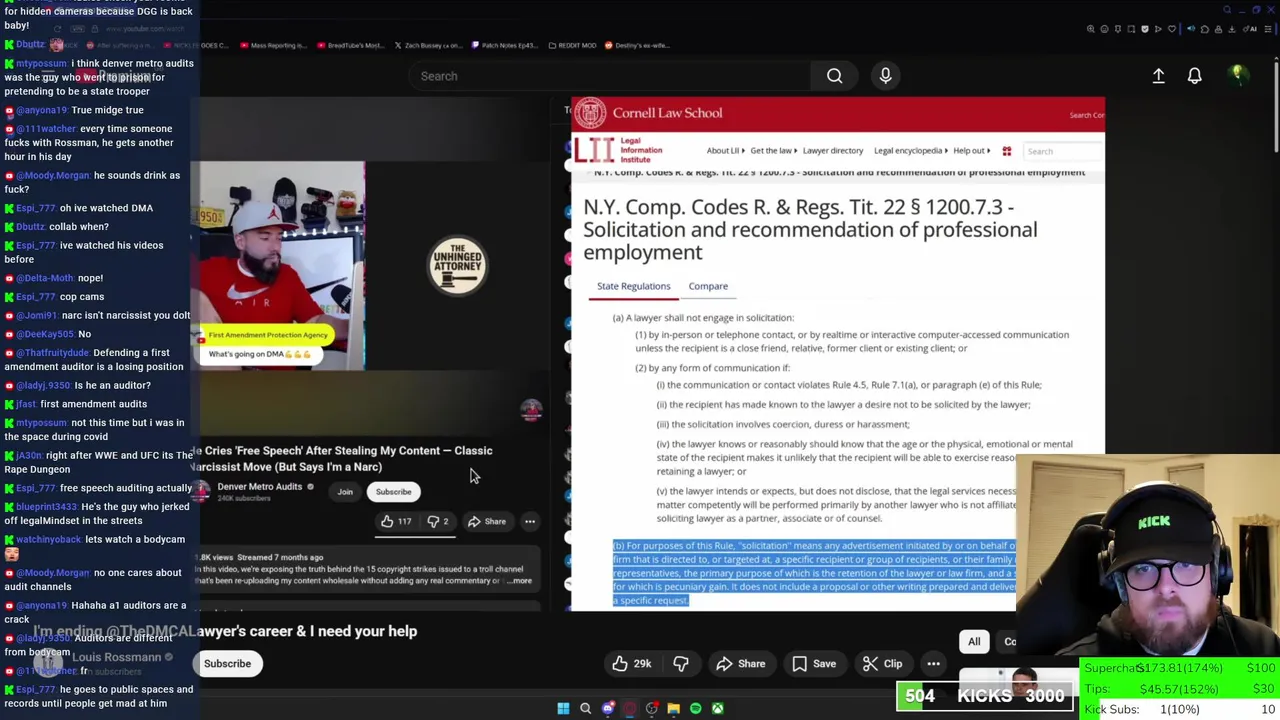1280x720 pixels.
Task: Save the Louis Rossmann video to a playlist
Action: coord(814,664)
